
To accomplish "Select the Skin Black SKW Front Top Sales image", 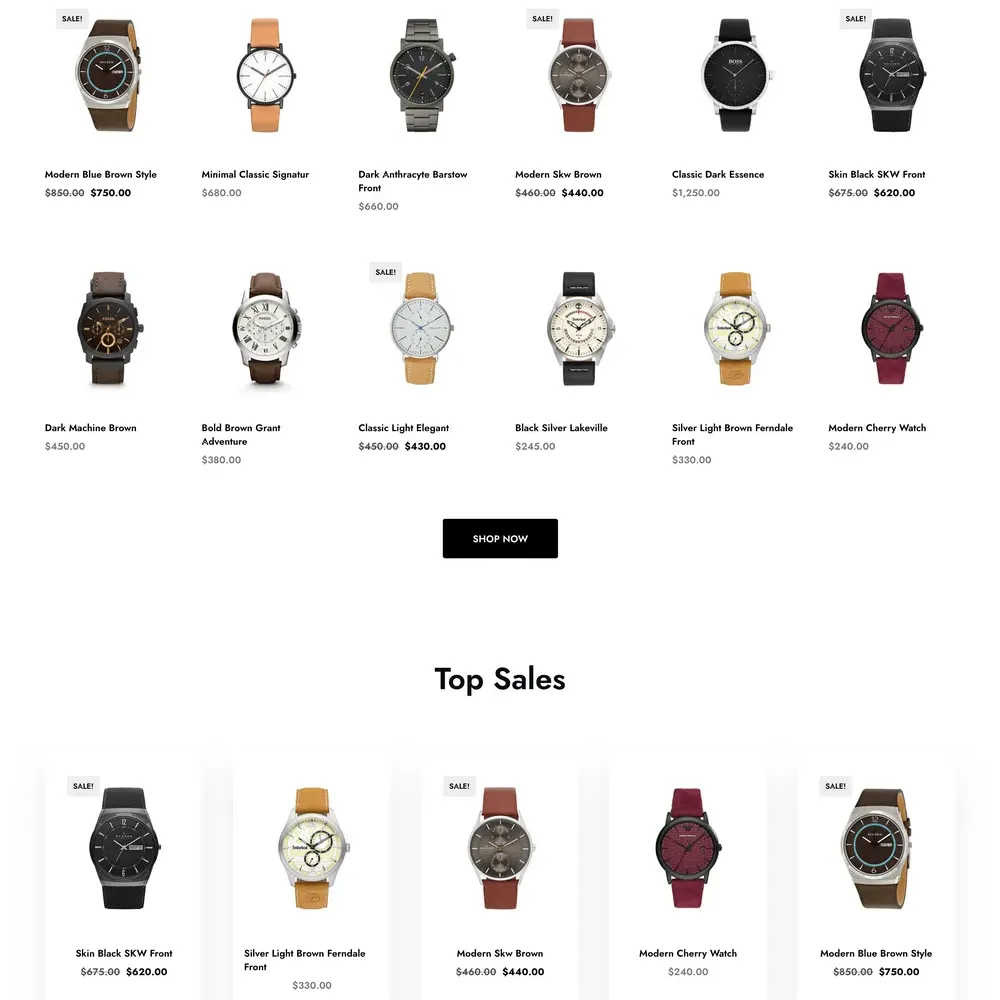I will [x=124, y=848].
